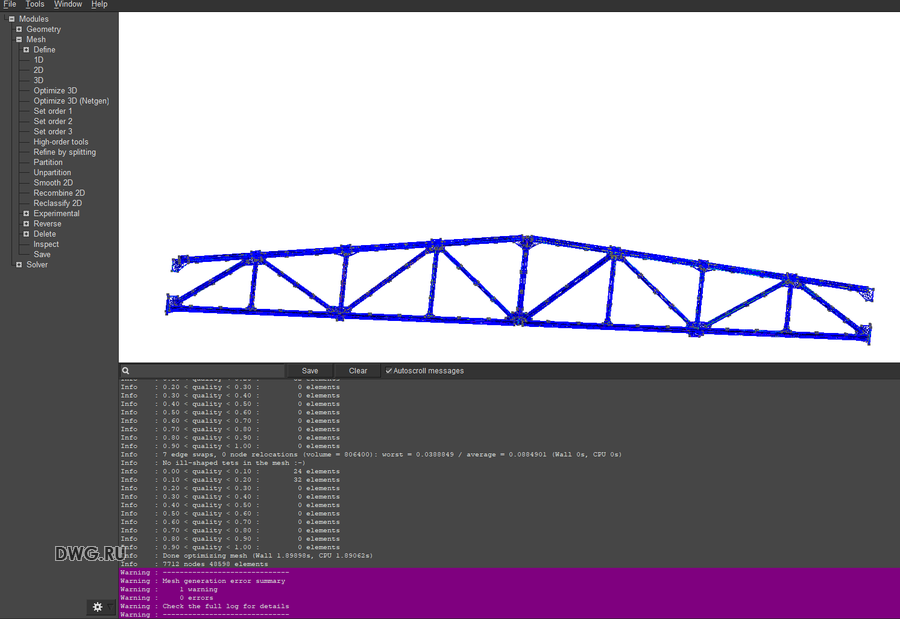Expand the Solver module node
Screen dimensions: 900x619
(19, 265)
